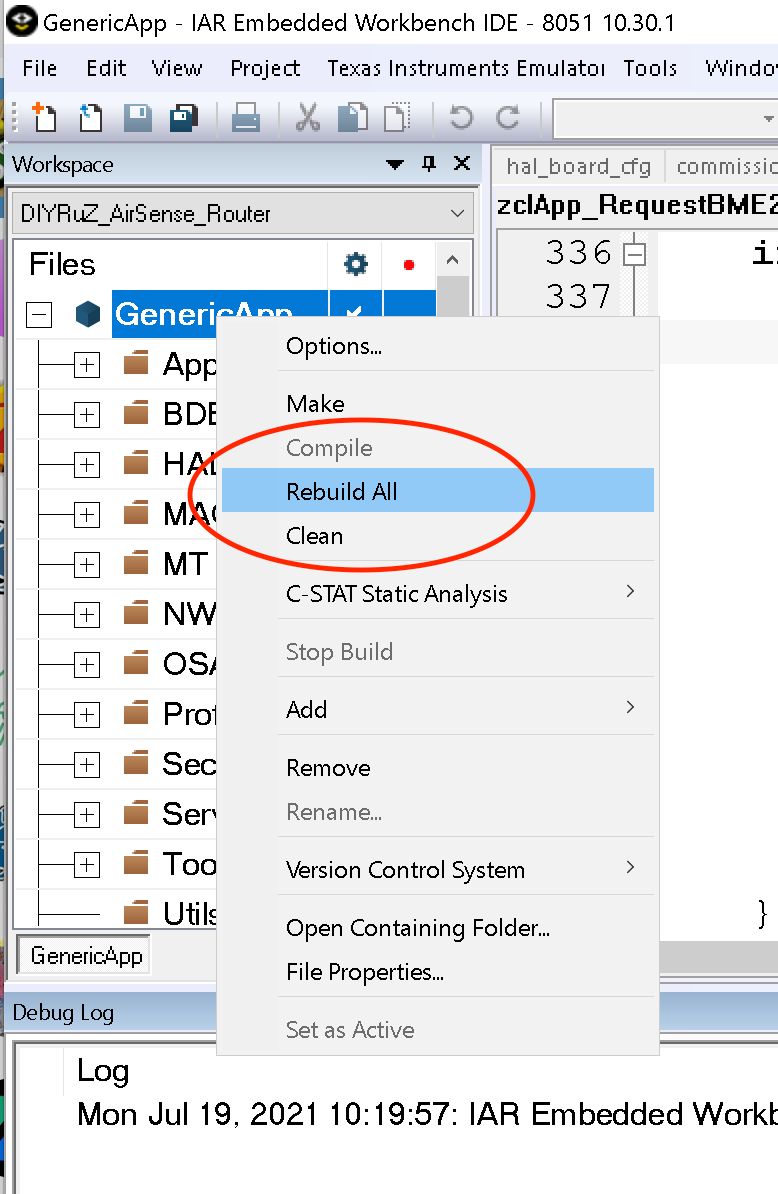This screenshot has width=778, height=1194.
Task: Choose Options... in context menu
Action: tap(438, 346)
